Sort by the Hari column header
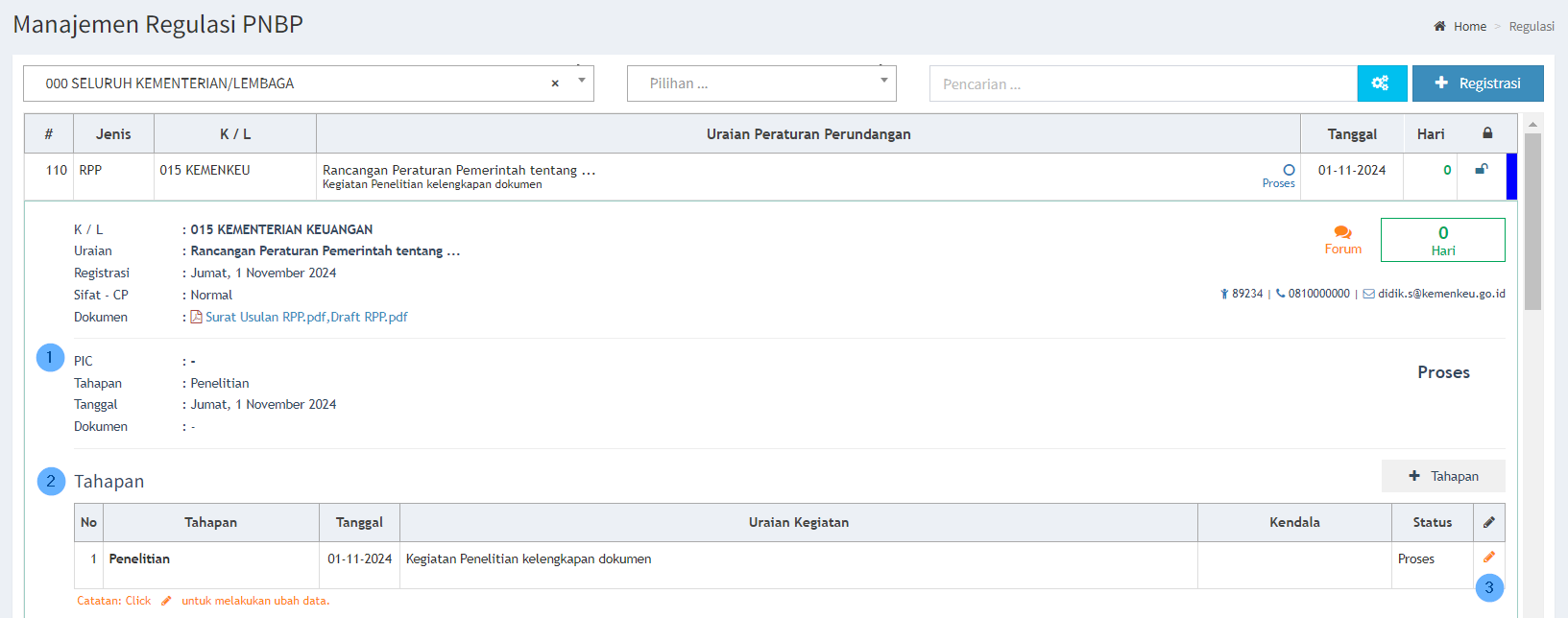This screenshot has width=1568, height=618. [x=1430, y=134]
